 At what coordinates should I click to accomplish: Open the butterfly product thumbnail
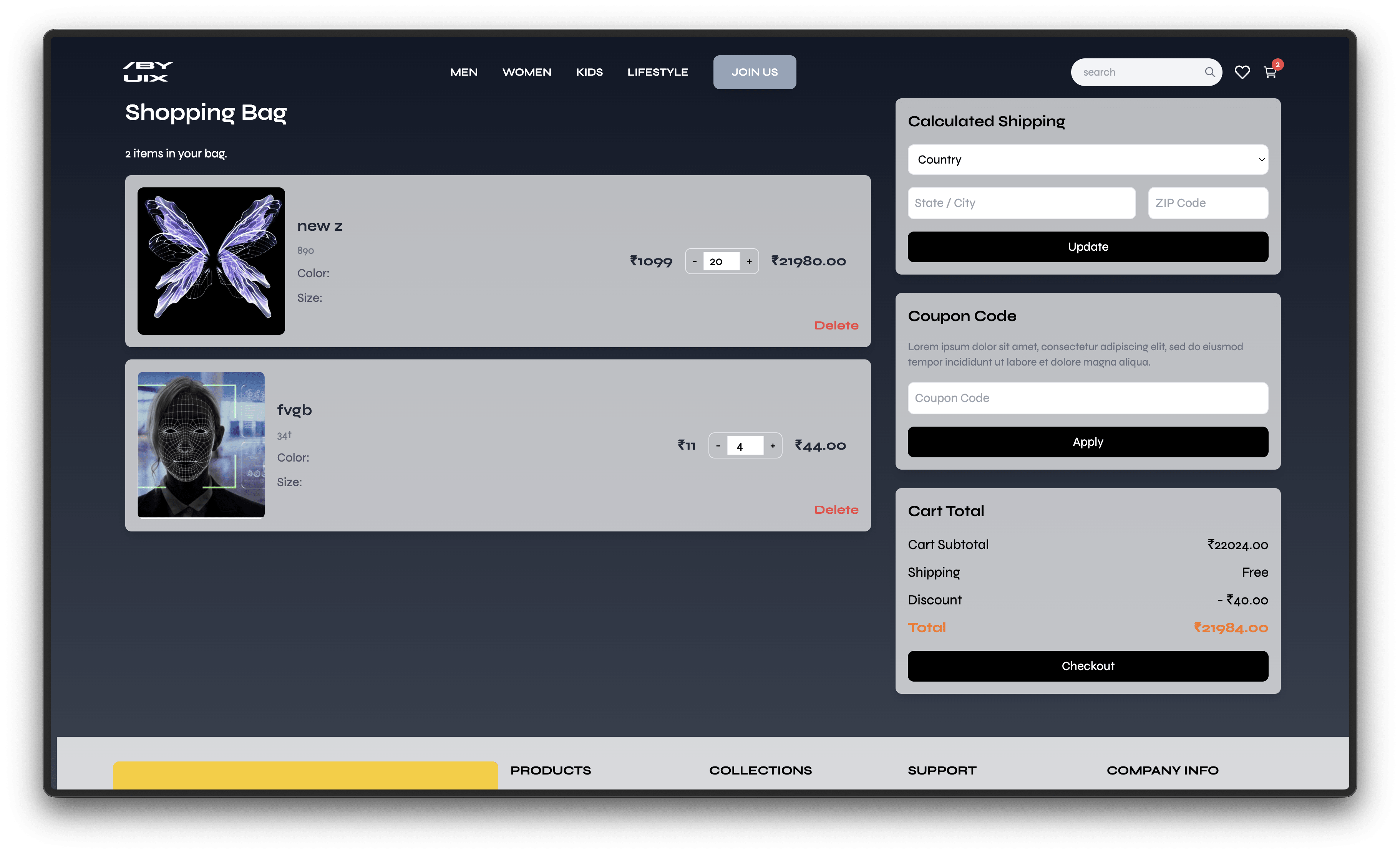click(211, 261)
